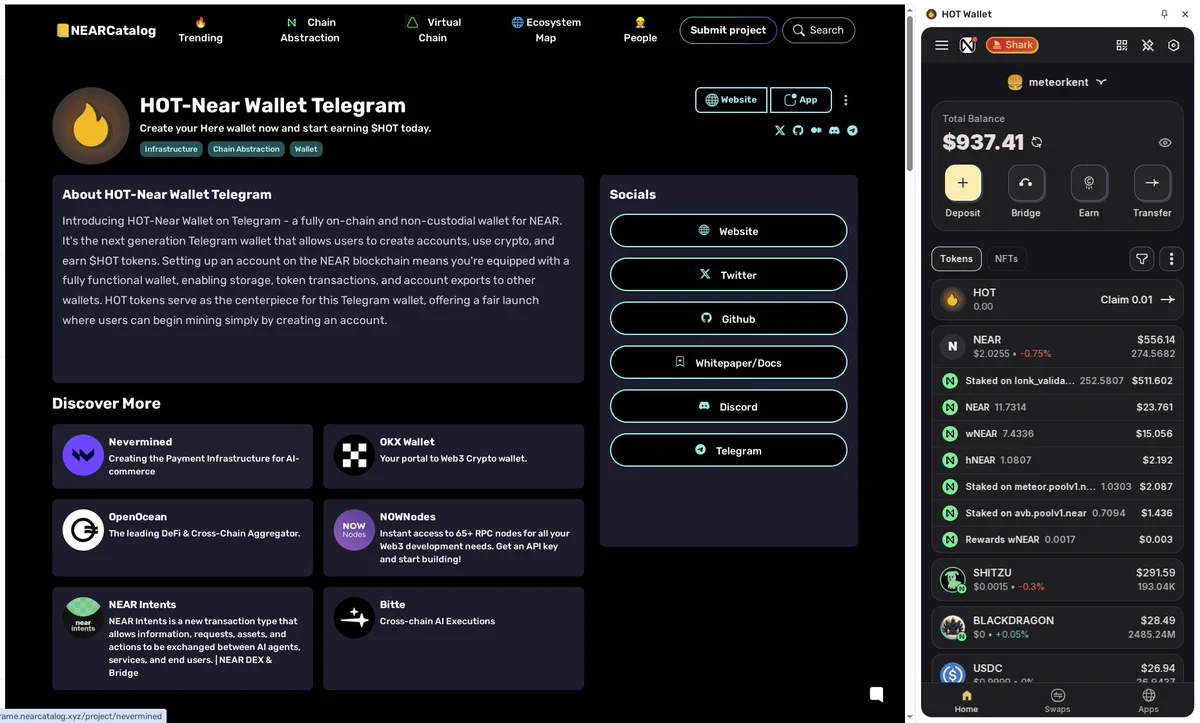Screen dimensions: 1200x723
Task: Click the Submit project button
Action: 728,30
